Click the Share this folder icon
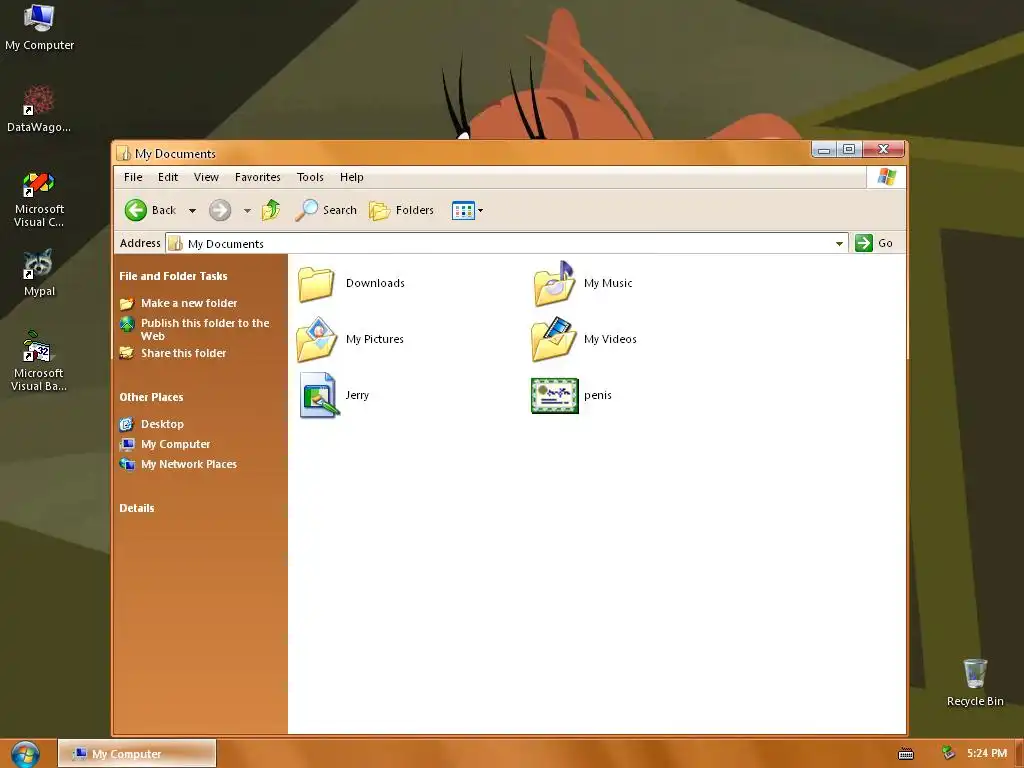1024x768 pixels. [x=127, y=353]
